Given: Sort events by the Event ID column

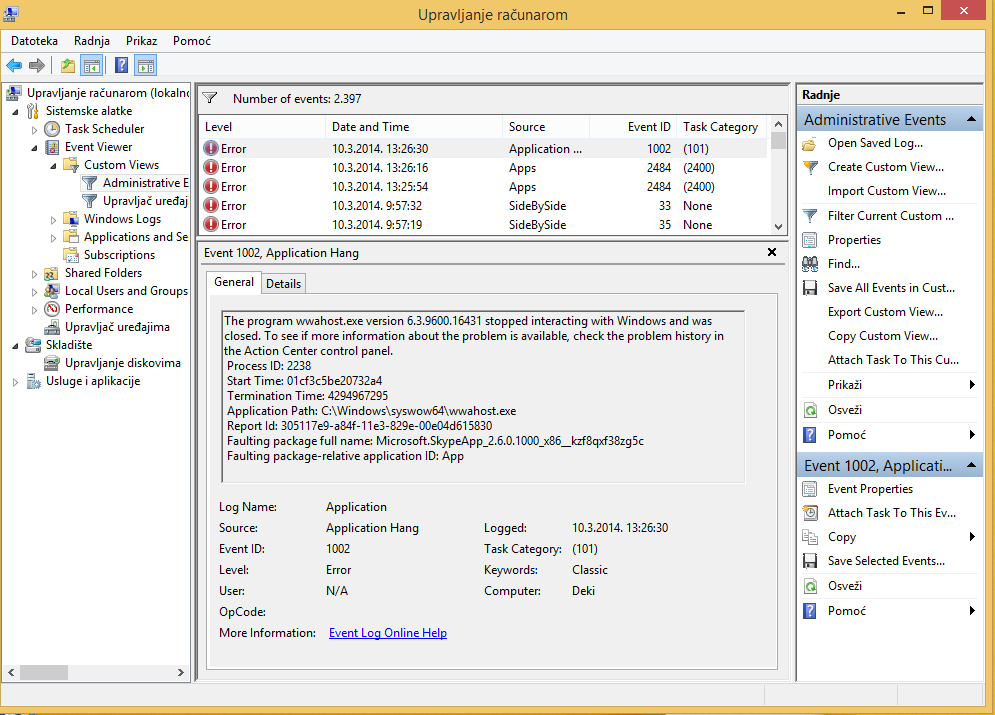Looking at the screenshot, I should (649, 127).
